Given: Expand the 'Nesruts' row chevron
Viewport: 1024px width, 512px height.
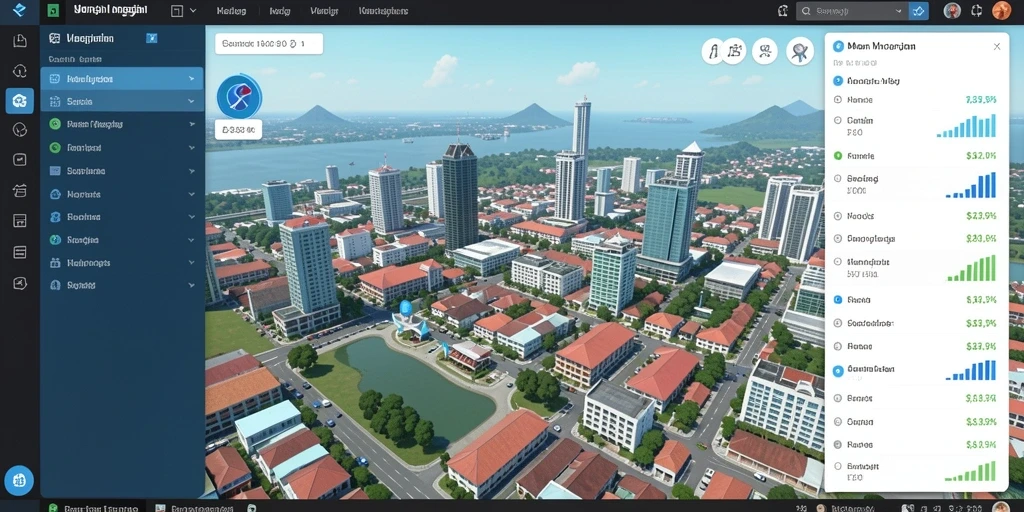Looking at the screenshot, I should (x=191, y=194).
